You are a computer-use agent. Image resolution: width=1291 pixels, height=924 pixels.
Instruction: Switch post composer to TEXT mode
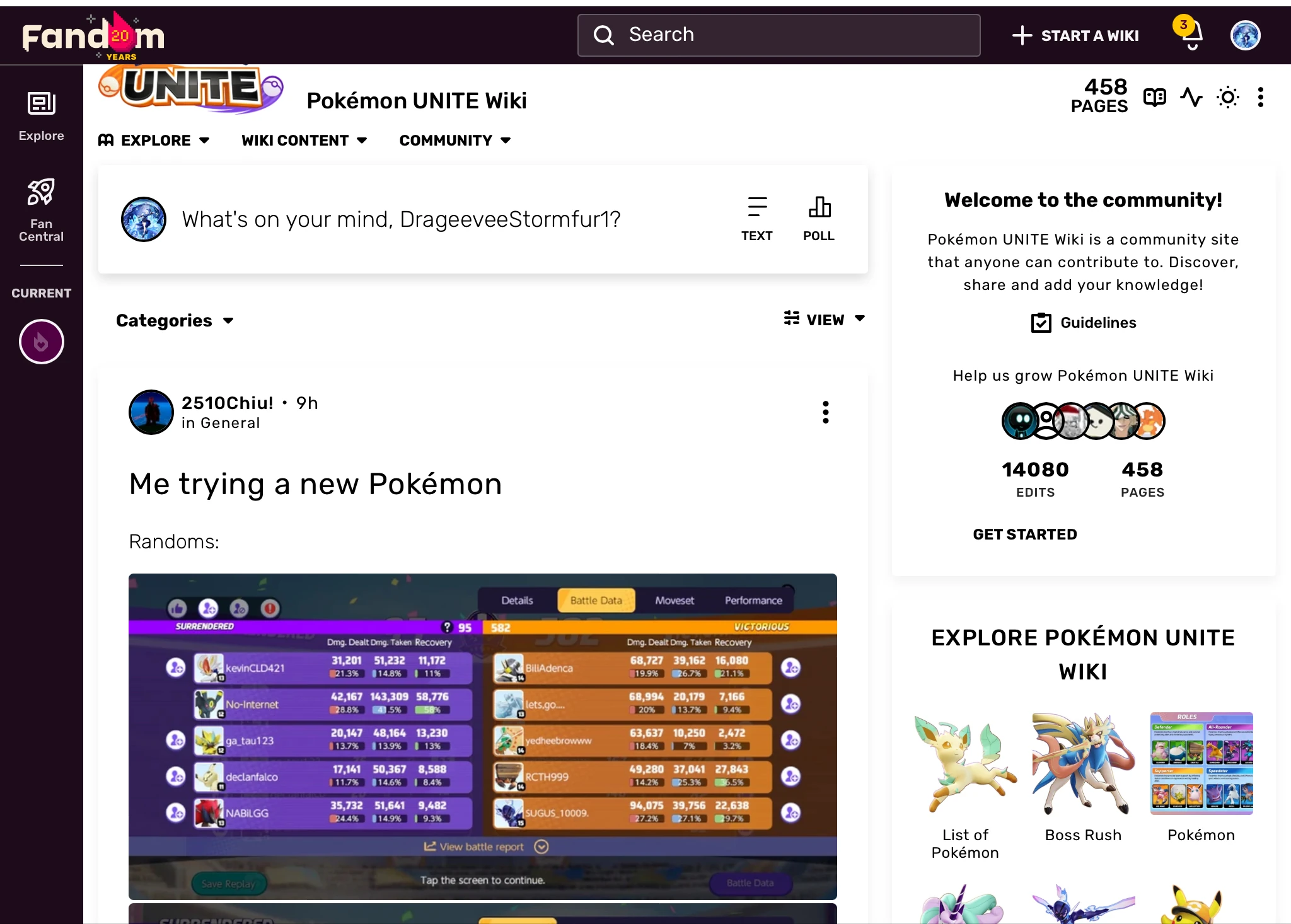pos(757,217)
